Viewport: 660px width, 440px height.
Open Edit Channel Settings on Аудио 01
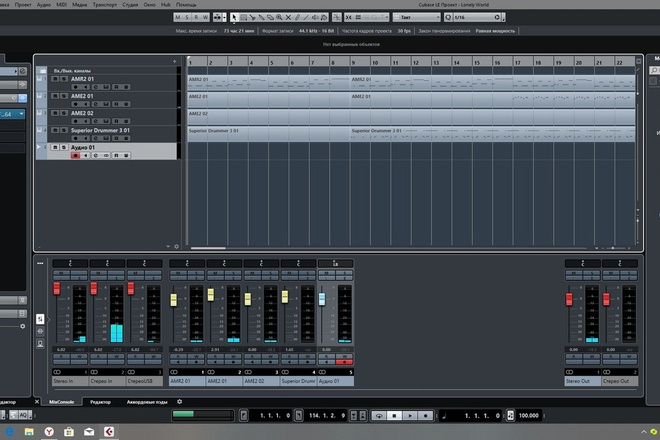pos(96,156)
